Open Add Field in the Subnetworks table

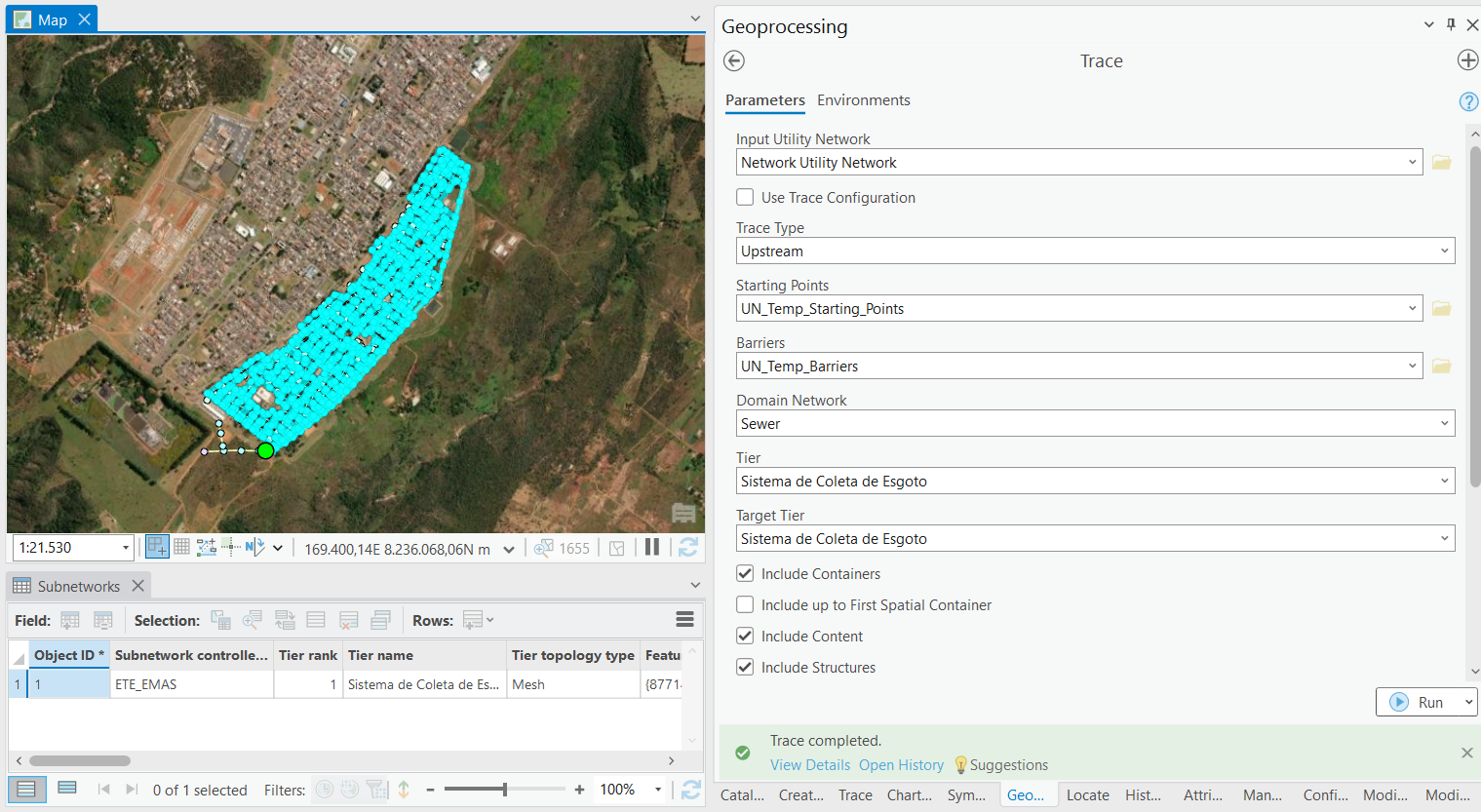click(69, 620)
